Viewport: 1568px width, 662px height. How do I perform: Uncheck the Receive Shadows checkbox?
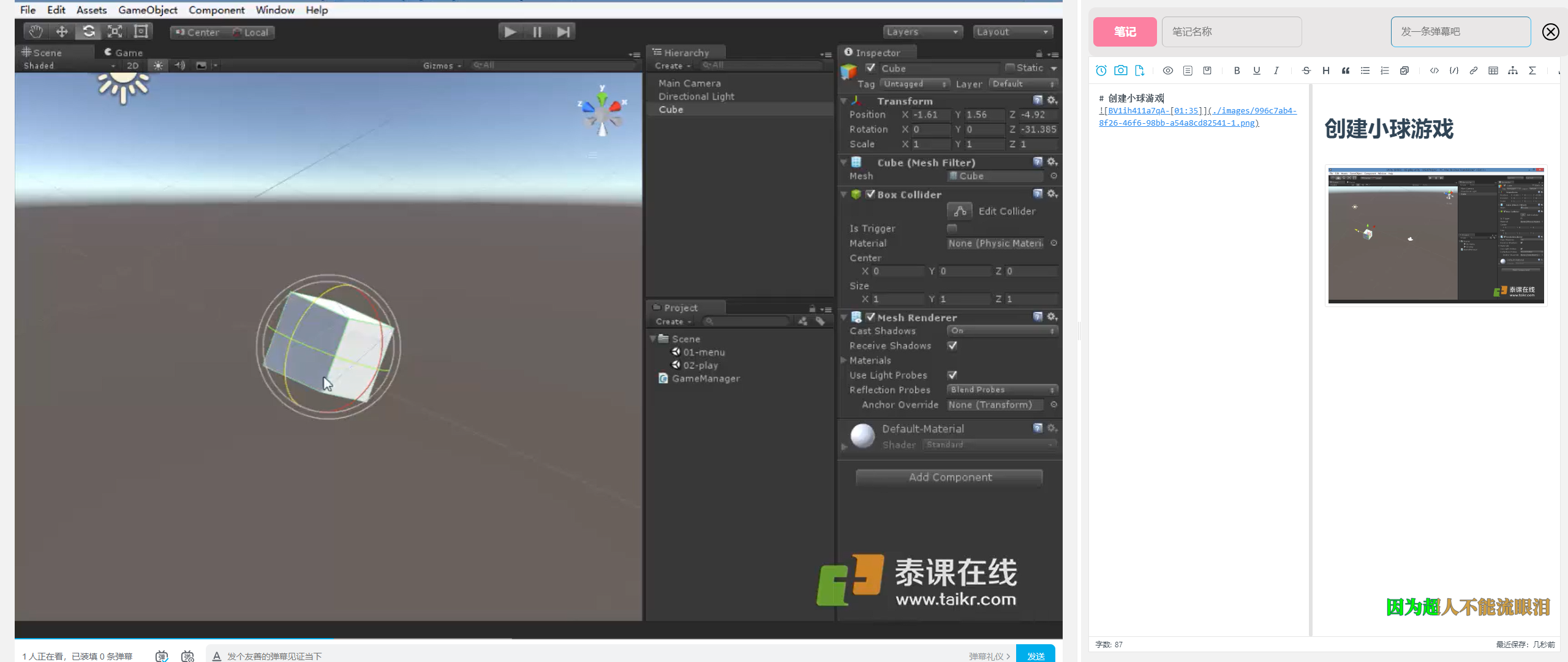point(952,346)
